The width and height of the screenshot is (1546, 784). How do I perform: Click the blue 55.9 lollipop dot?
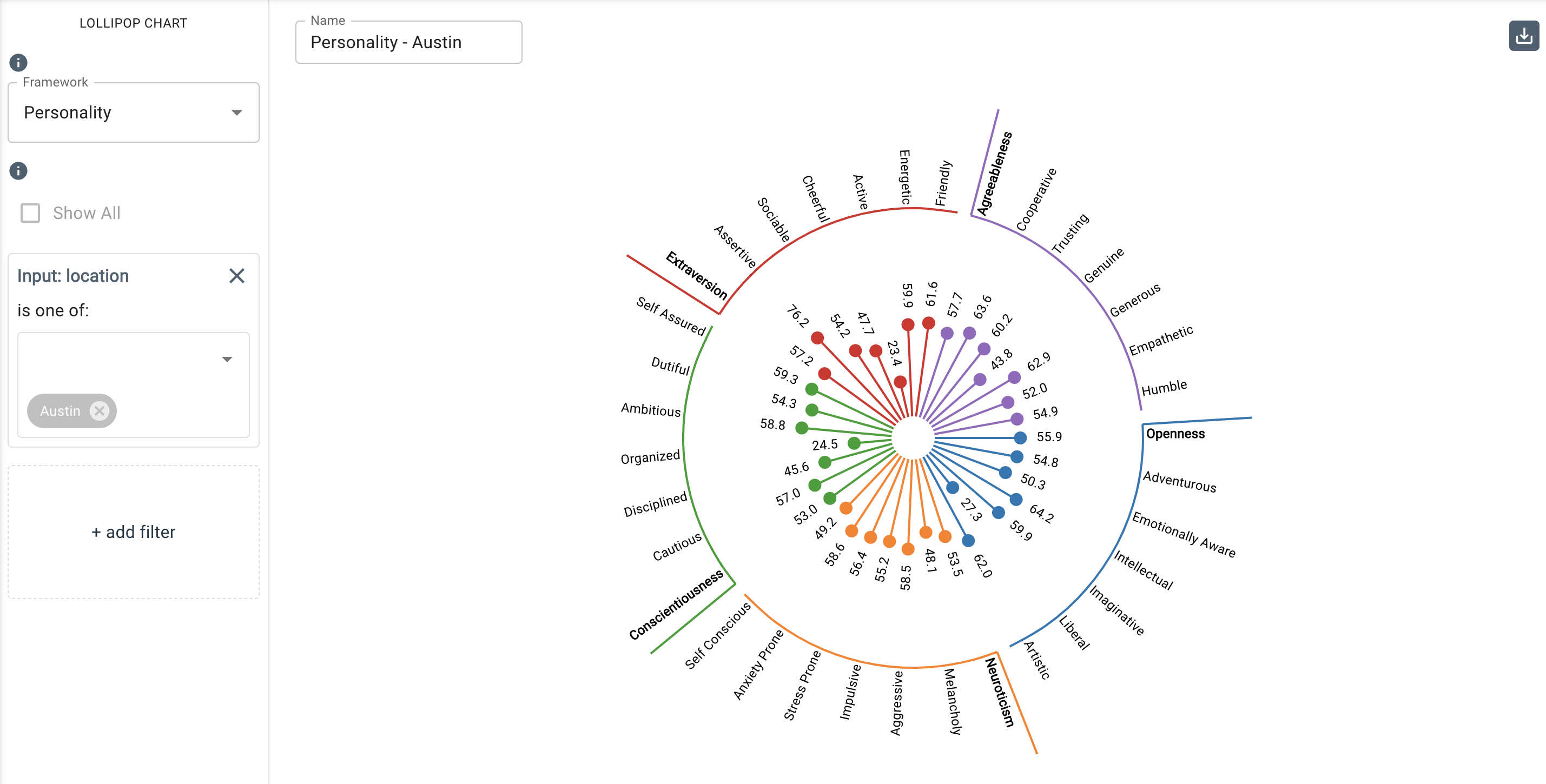click(1020, 438)
